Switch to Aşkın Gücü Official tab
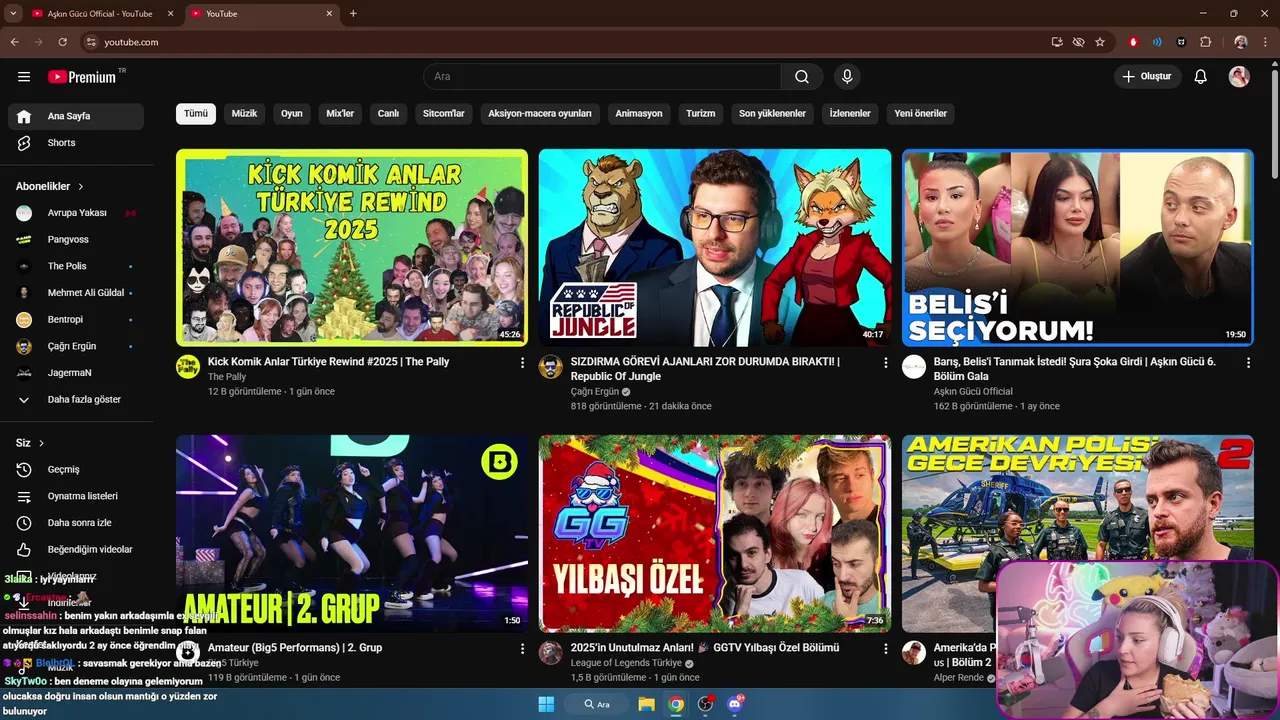Screen dimensions: 1280x720 [x=103, y=14]
